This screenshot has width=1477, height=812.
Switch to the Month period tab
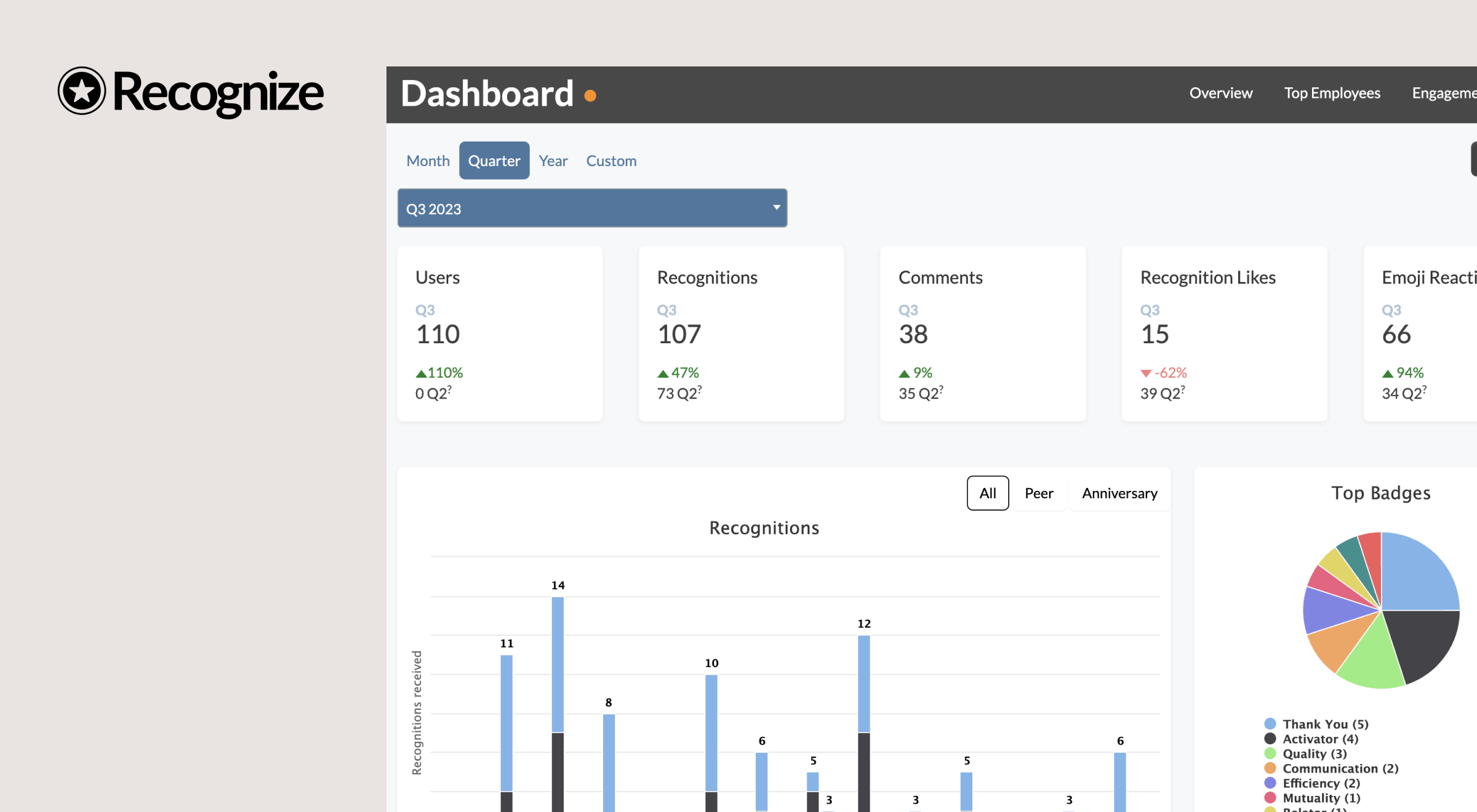tap(428, 161)
